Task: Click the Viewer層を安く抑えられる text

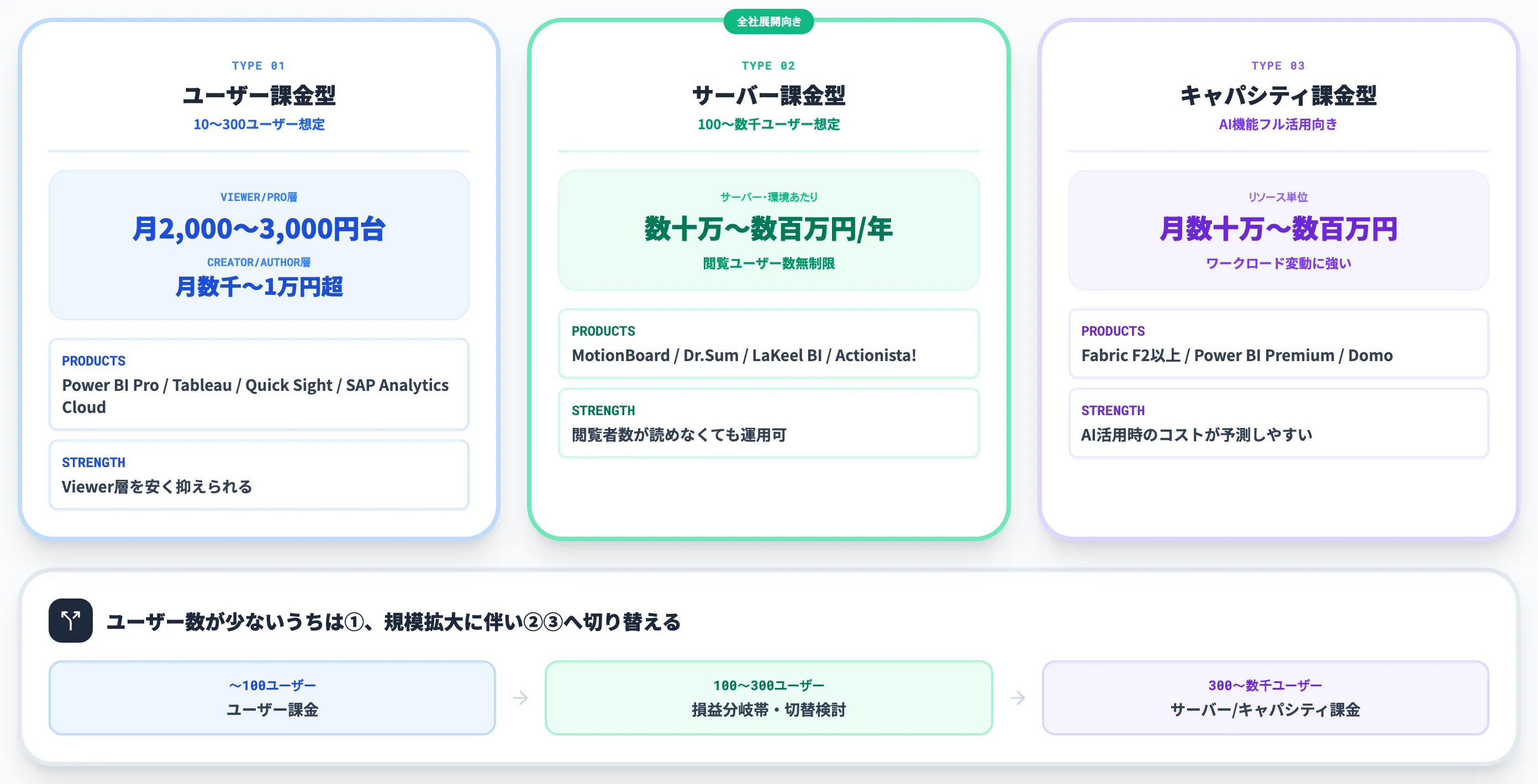Action: tap(157, 487)
